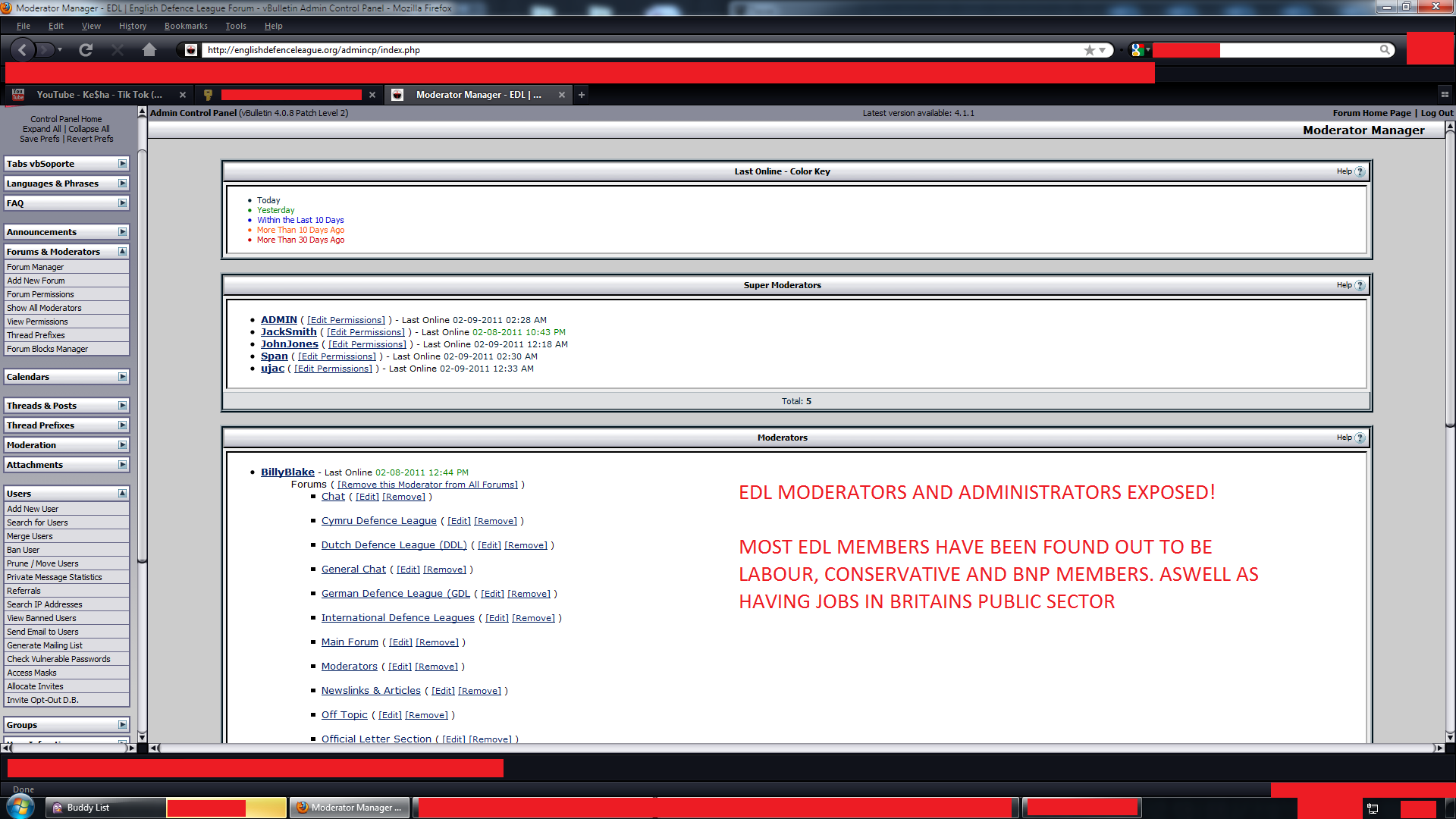Viewport: 1456px width, 819px height.
Task: Open the Bookmarks menu
Action: (186, 26)
